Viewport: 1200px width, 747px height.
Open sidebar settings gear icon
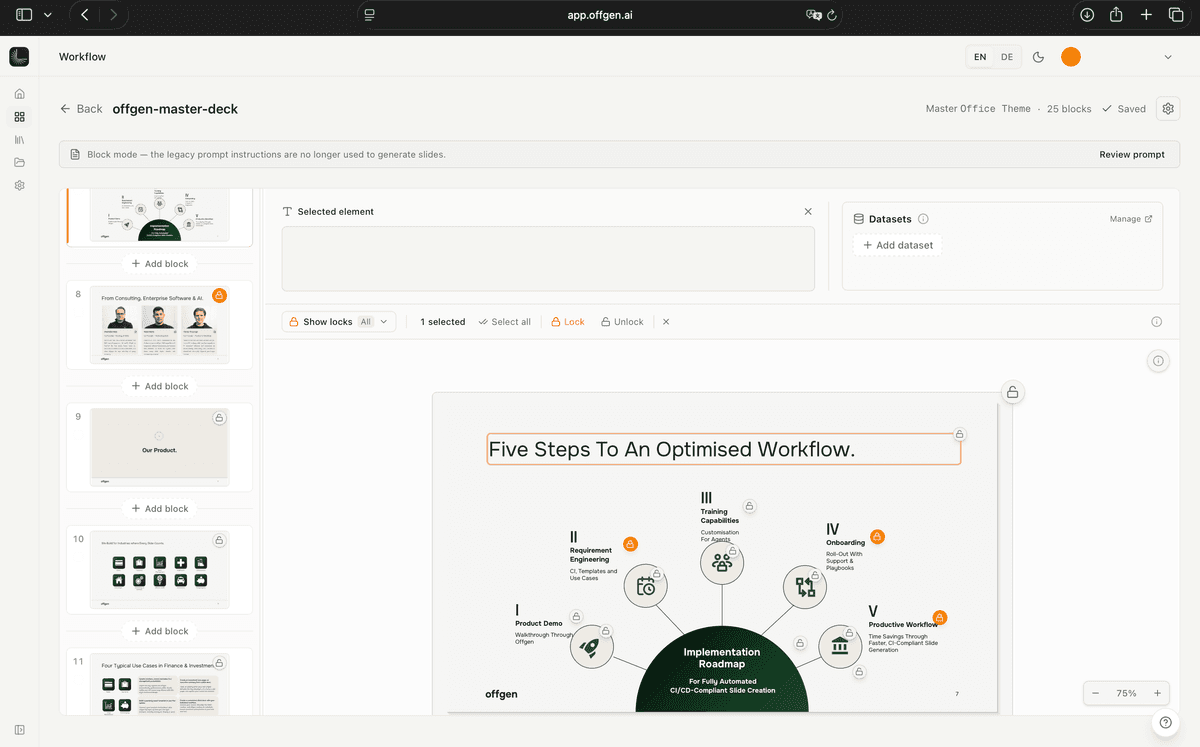point(19,185)
